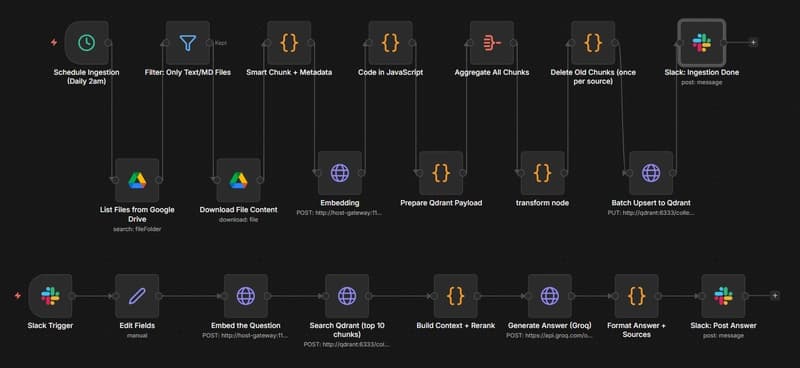Click the "Aggregate All Chunks" label
Screen dimensions: 800x368
click(x=492, y=72)
